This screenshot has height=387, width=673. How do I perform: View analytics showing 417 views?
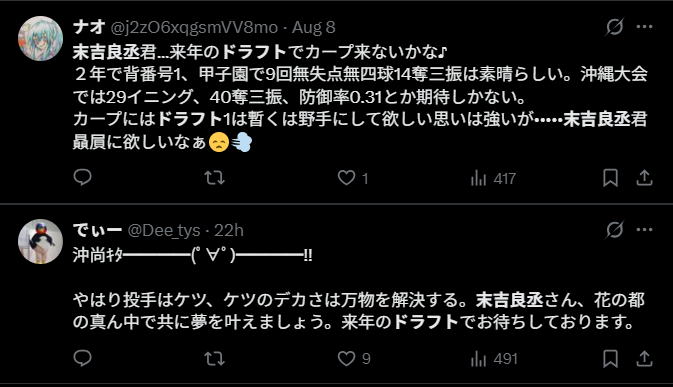493,178
